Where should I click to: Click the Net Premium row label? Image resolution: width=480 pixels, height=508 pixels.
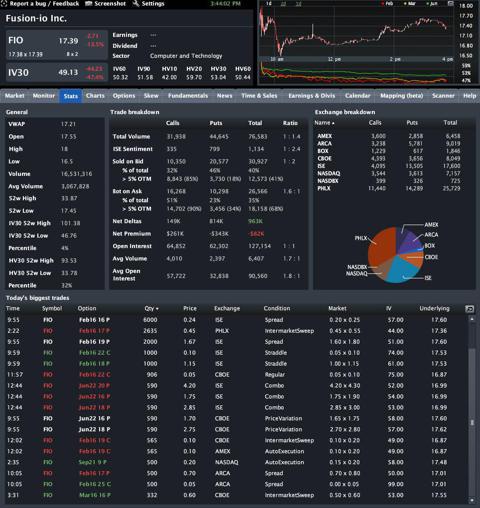pos(132,234)
